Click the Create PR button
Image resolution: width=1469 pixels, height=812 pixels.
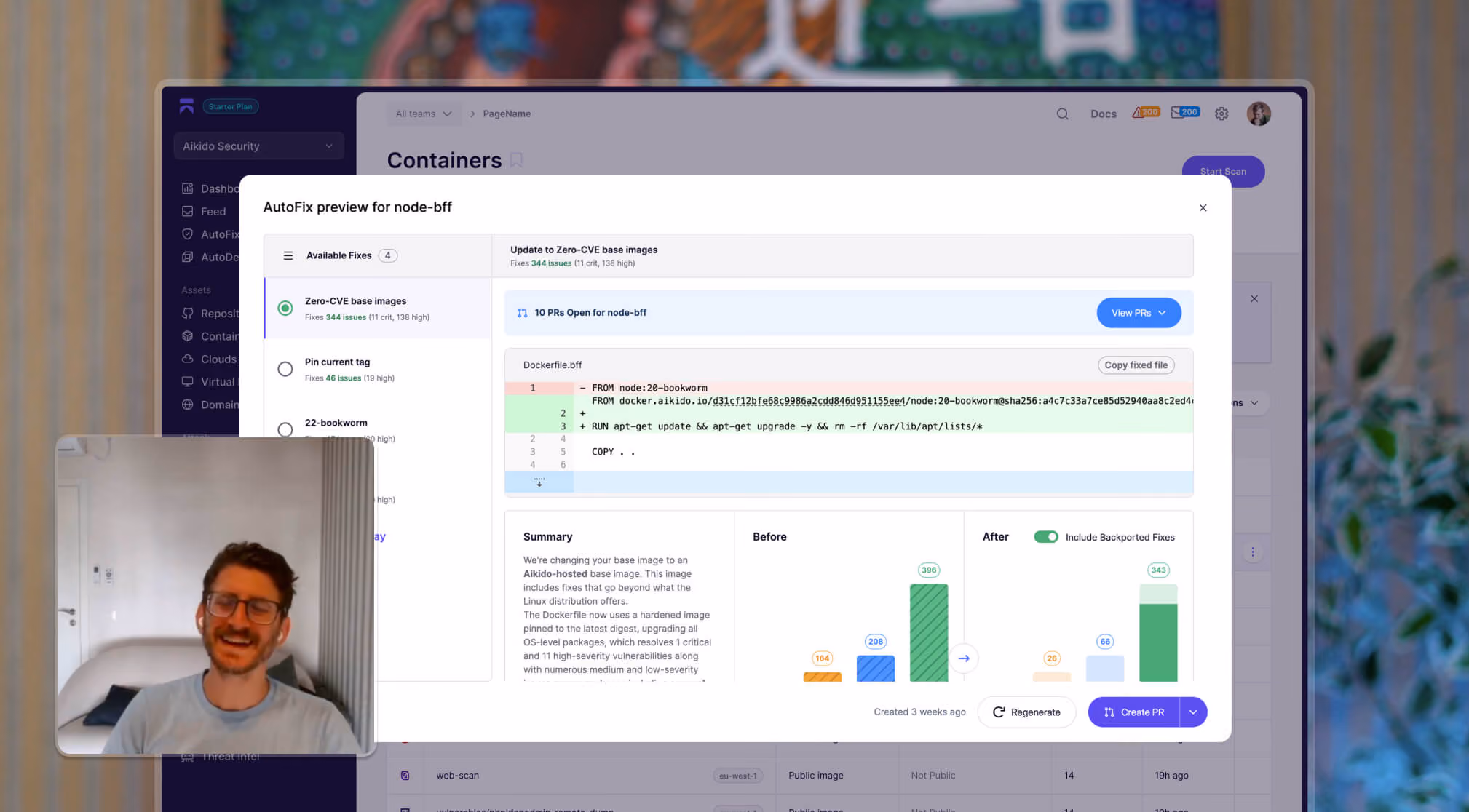pos(1134,712)
